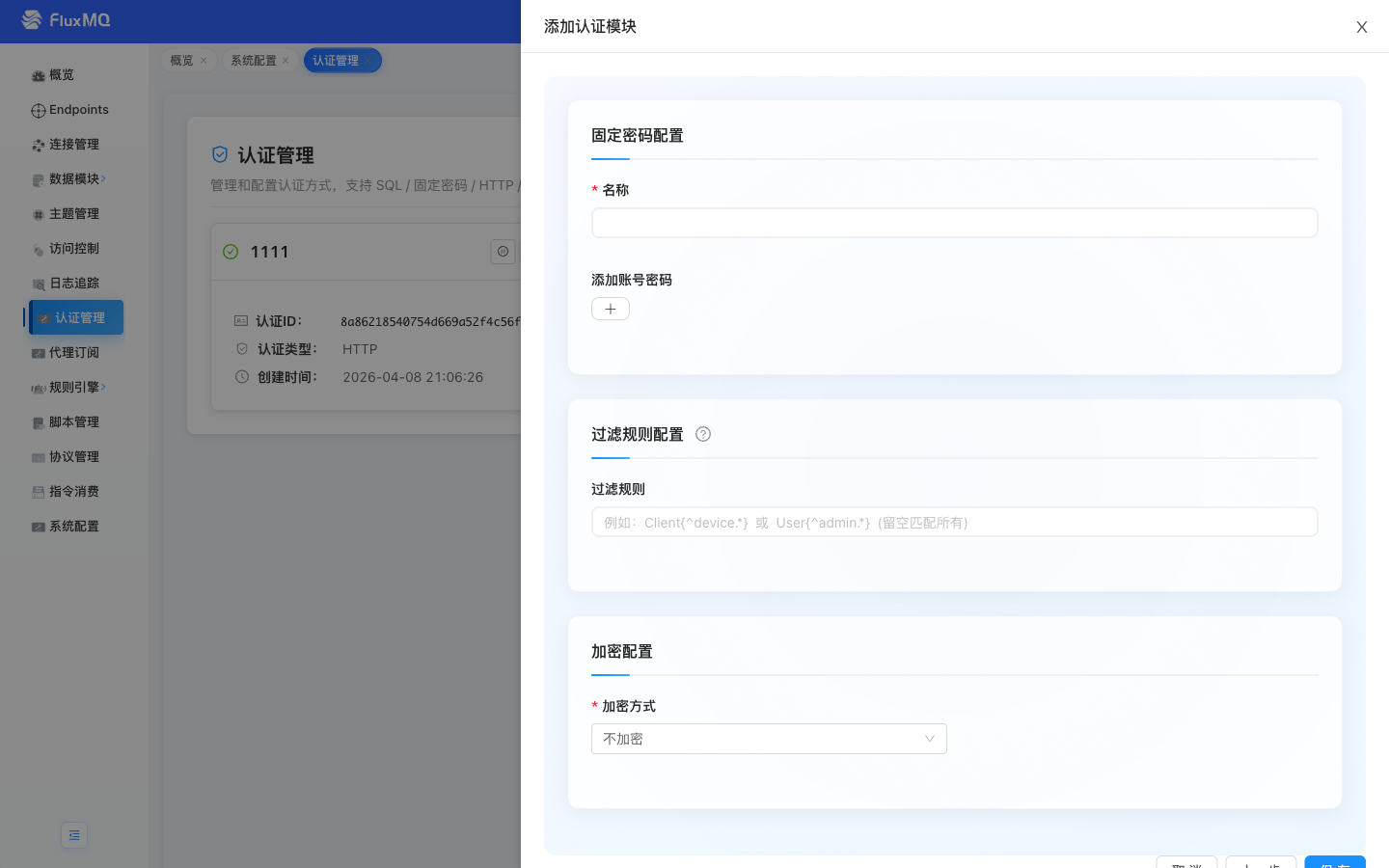Screen dimensions: 1389x868
Task: Click the clock icon beside 创建时间
Action: [x=242, y=376]
